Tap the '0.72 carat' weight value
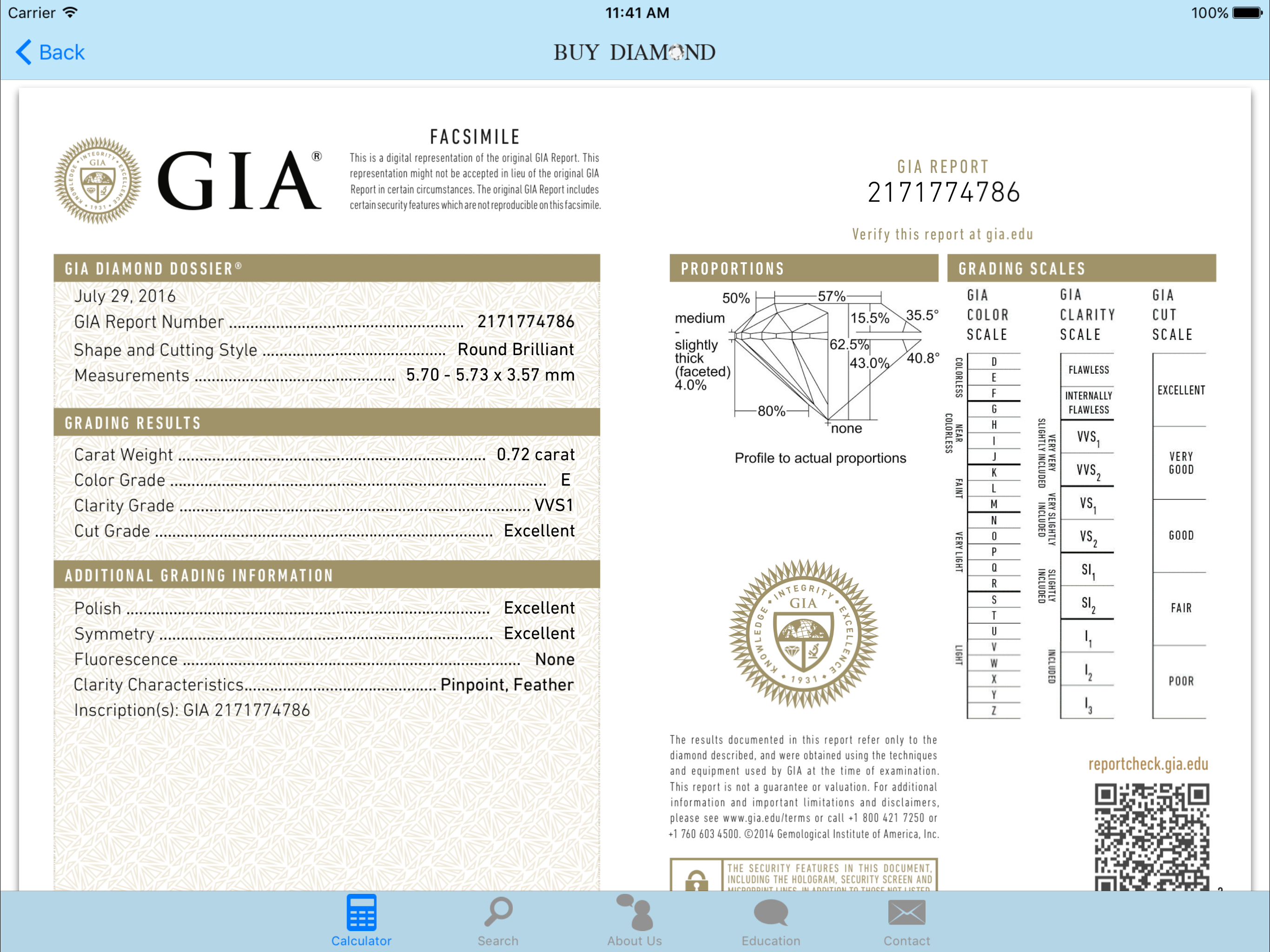 pos(536,454)
